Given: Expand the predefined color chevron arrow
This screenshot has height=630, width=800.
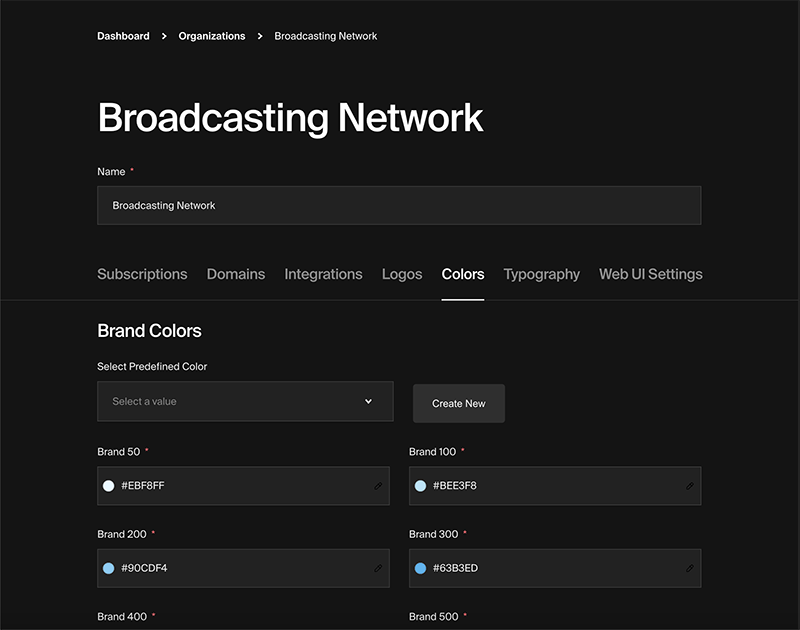Looking at the screenshot, I should click(x=368, y=401).
